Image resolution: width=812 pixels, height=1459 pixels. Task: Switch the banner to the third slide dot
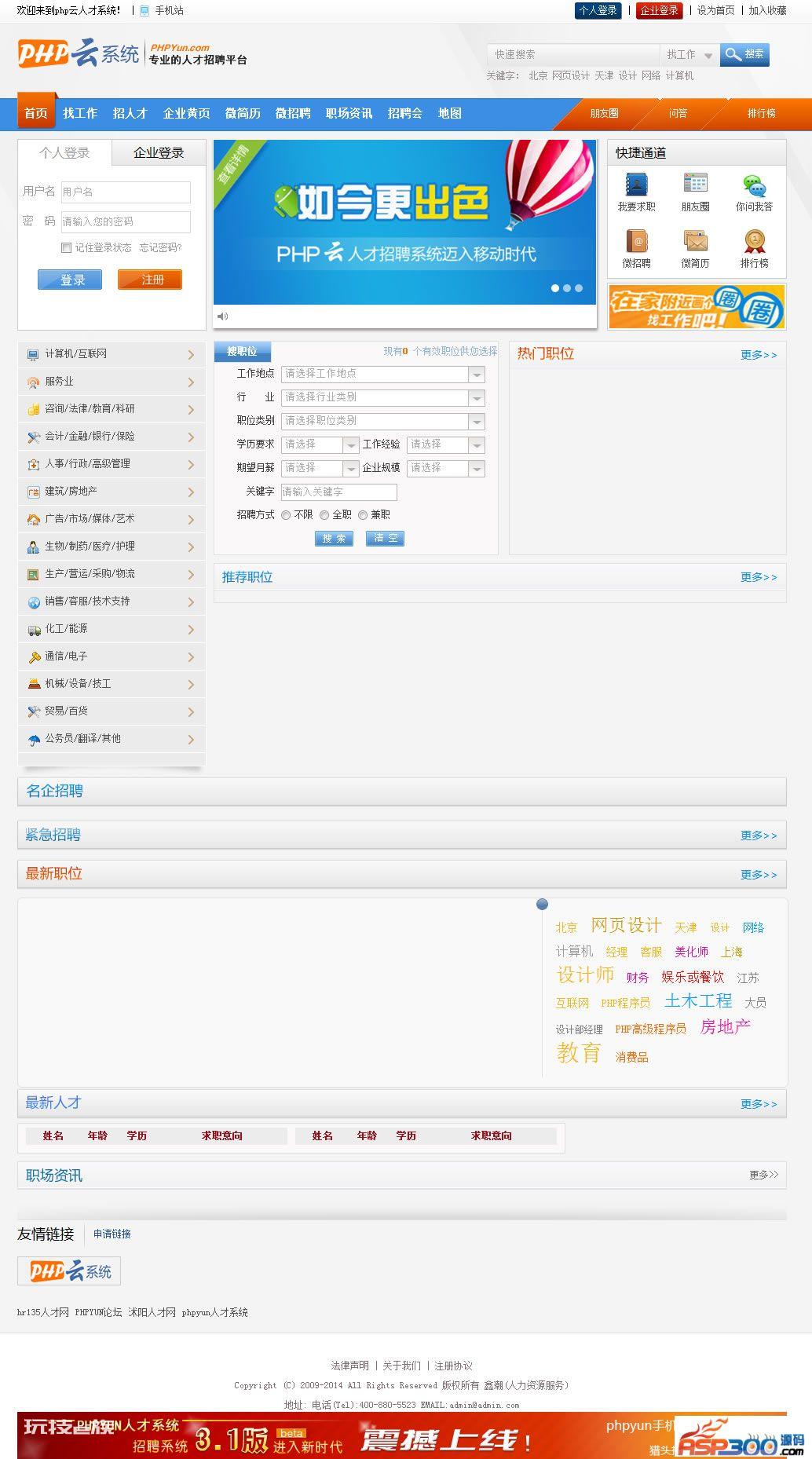point(579,288)
